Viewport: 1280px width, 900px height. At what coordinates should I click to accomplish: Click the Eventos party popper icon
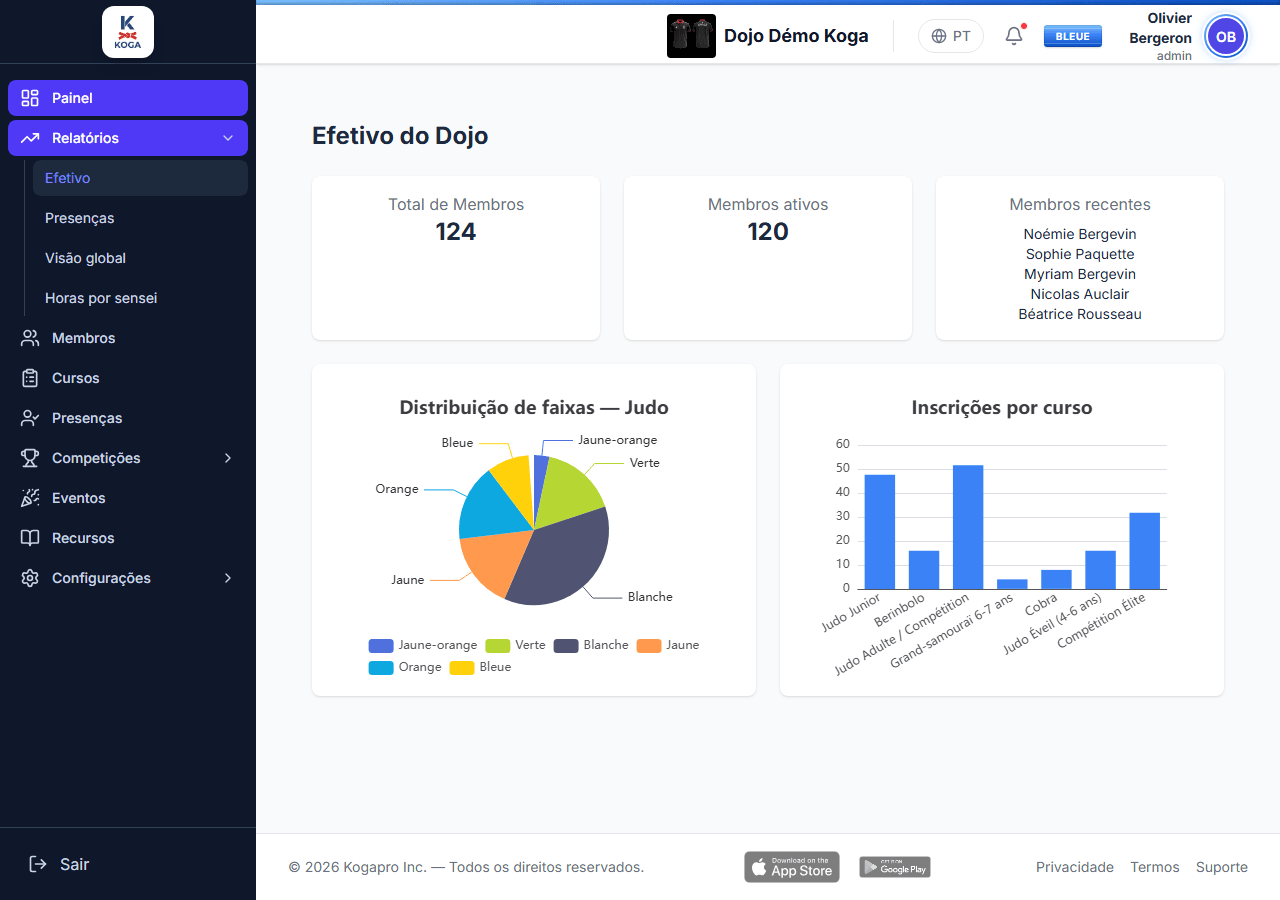(x=30, y=498)
